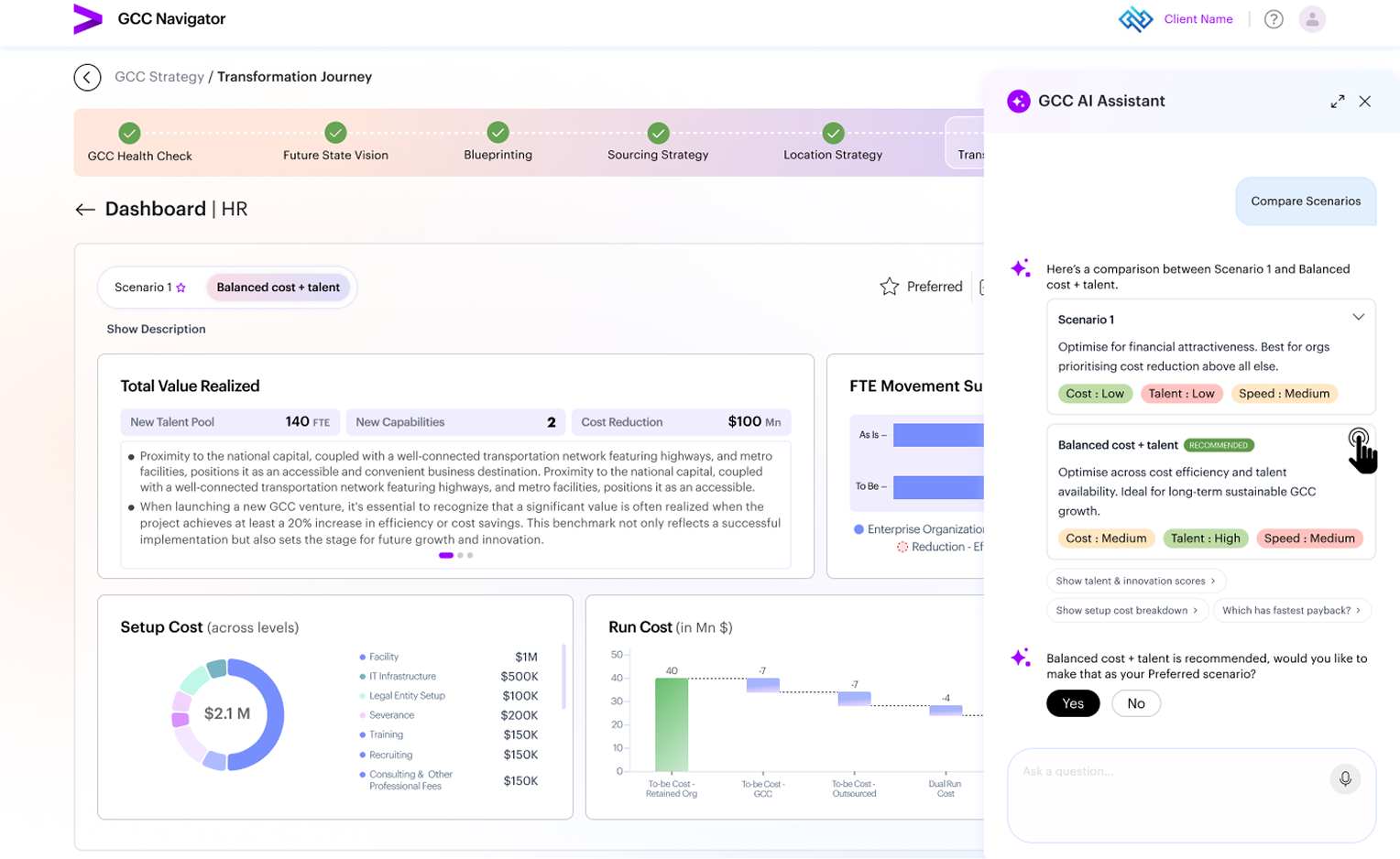Click the Setup Cost legend scrollbar

click(x=563, y=677)
